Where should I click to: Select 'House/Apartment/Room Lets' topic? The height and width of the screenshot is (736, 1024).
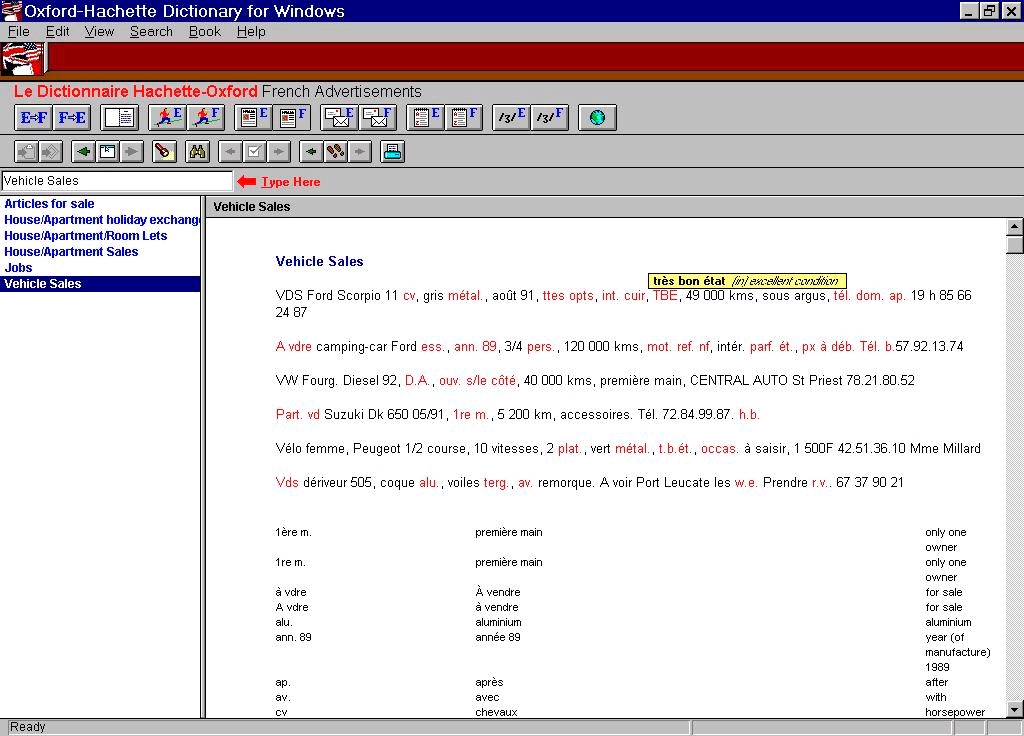click(x=86, y=236)
